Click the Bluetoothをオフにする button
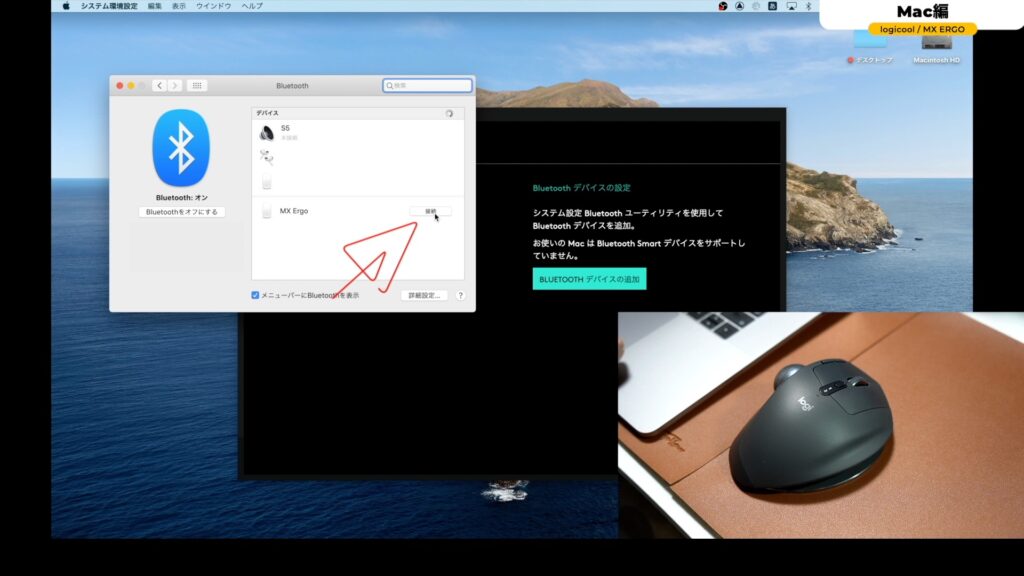Viewport: 1024px width, 576px height. point(182,212)
